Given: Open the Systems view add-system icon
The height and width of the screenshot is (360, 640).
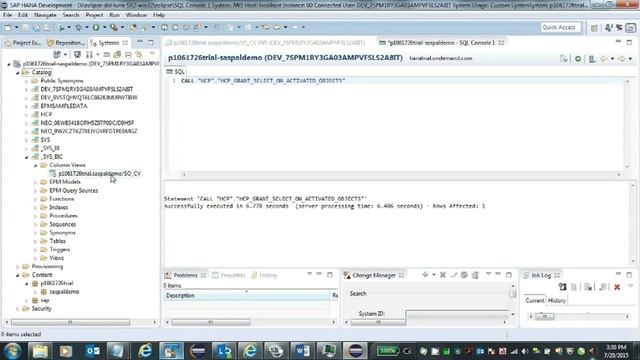Looking at the screenshot, I should click(57, 54).
